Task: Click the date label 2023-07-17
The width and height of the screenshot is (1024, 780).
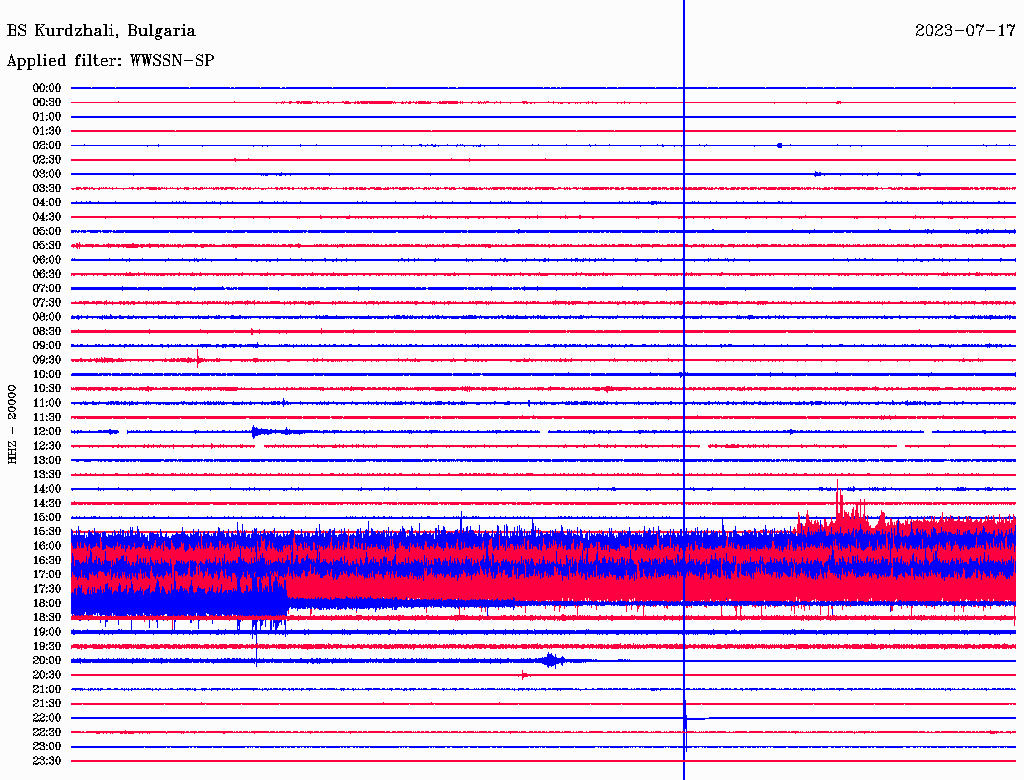Action: [965, 31]
